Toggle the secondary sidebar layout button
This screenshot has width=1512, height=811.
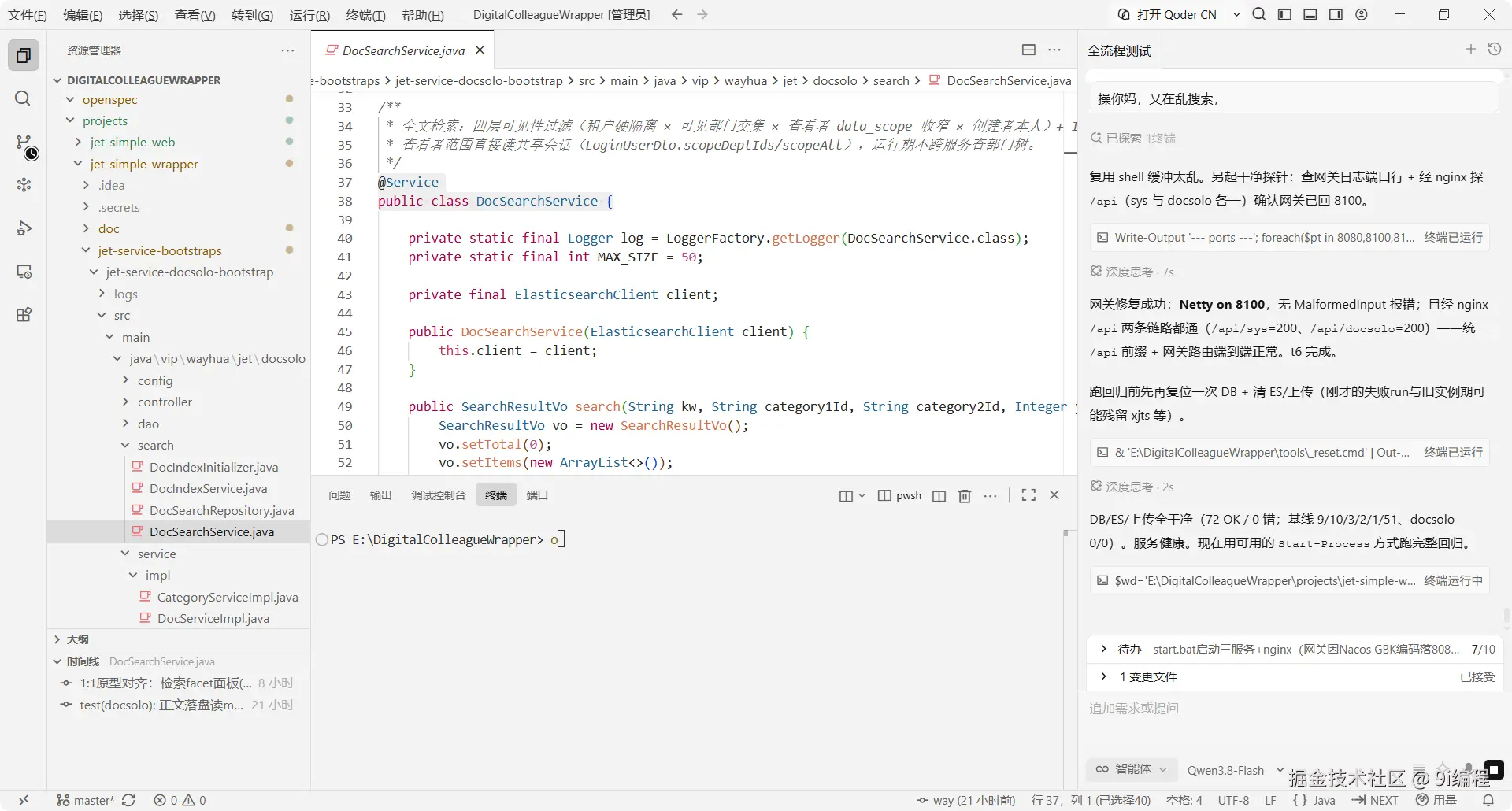click(1336, 14)
